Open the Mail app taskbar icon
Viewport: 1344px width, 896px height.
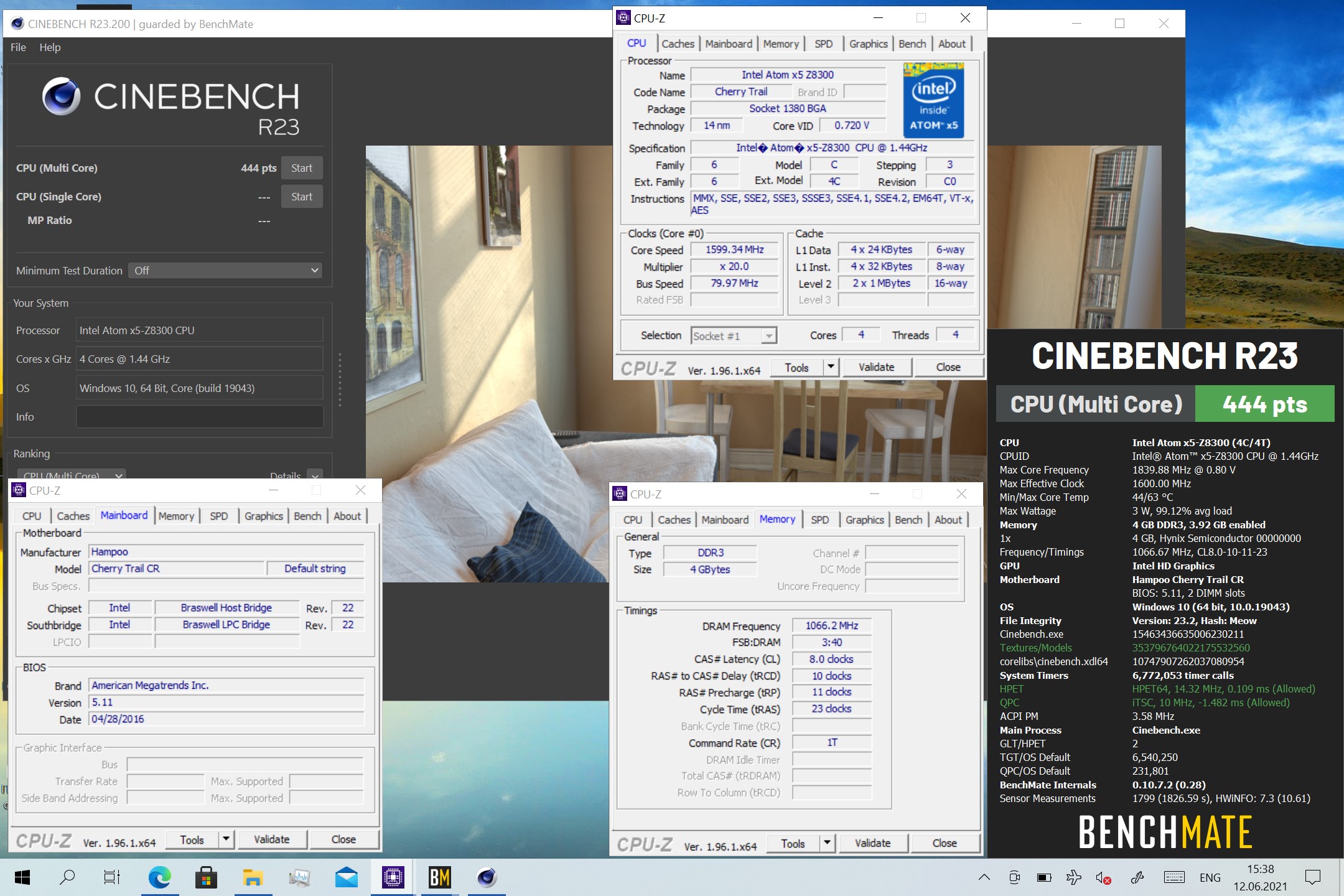[347, 877]
